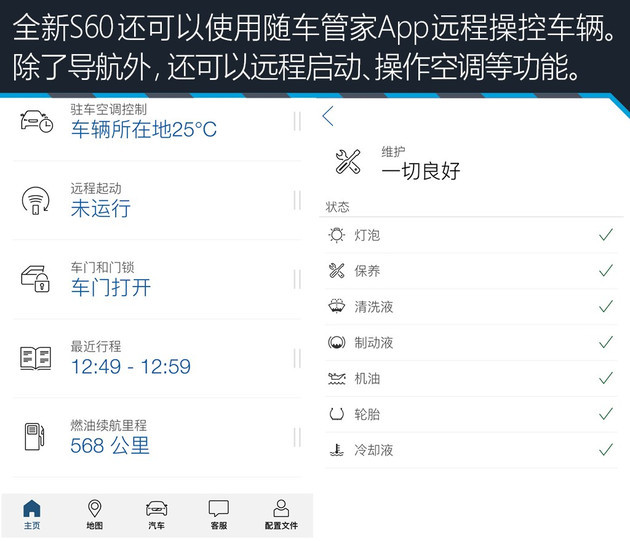
Task: Select the 冷却液 status label
Action: coord(373,450)
